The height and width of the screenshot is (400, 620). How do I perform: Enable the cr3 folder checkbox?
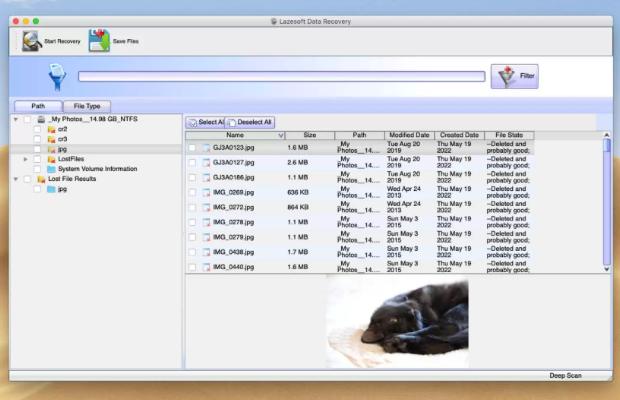38,139
